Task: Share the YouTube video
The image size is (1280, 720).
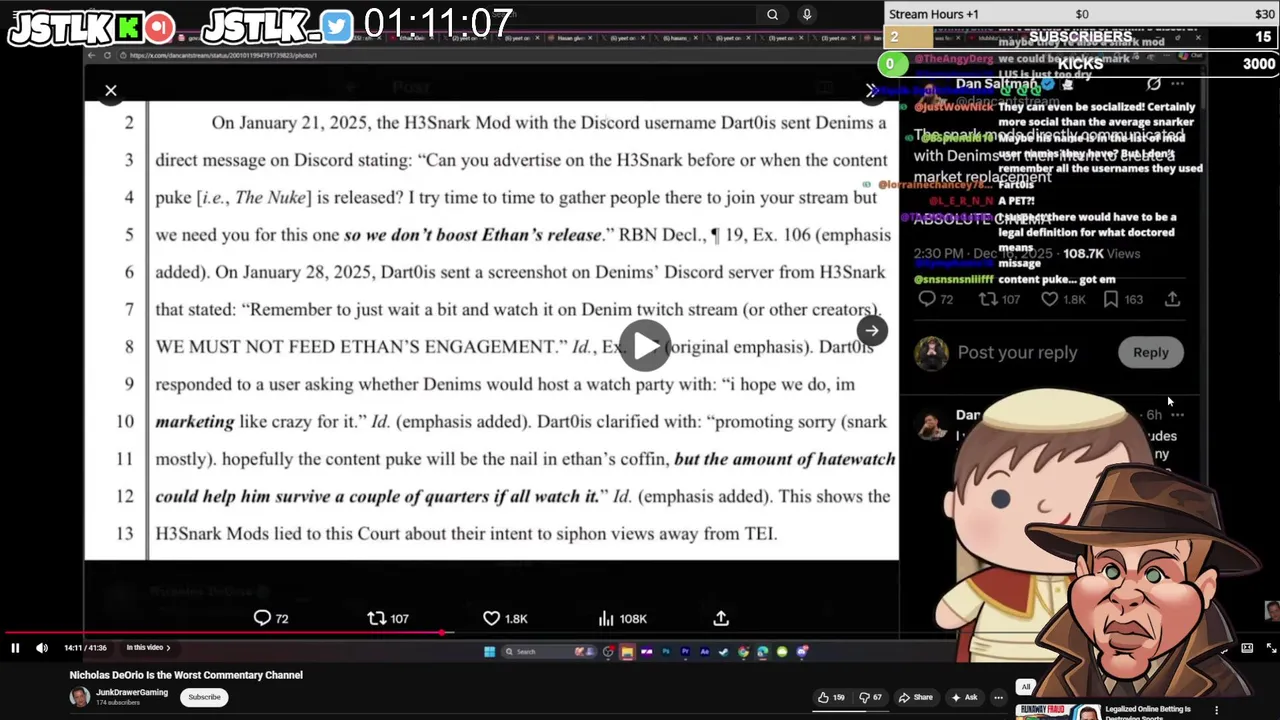Action: (916, 697)
